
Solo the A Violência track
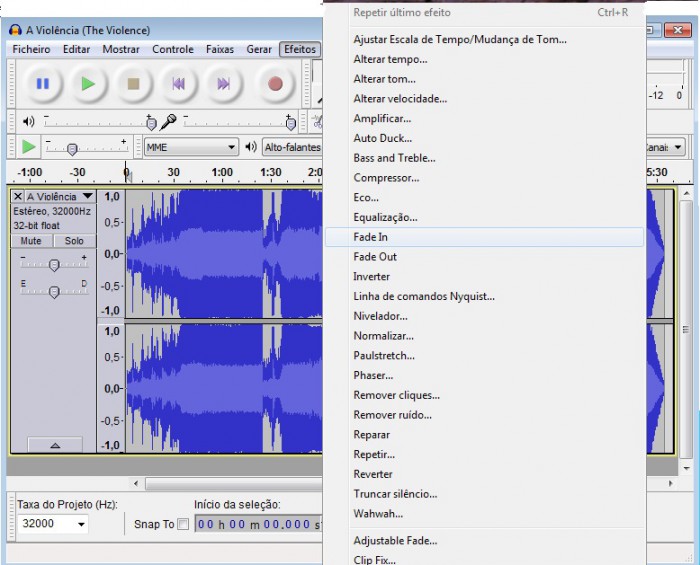pos(74,241)
